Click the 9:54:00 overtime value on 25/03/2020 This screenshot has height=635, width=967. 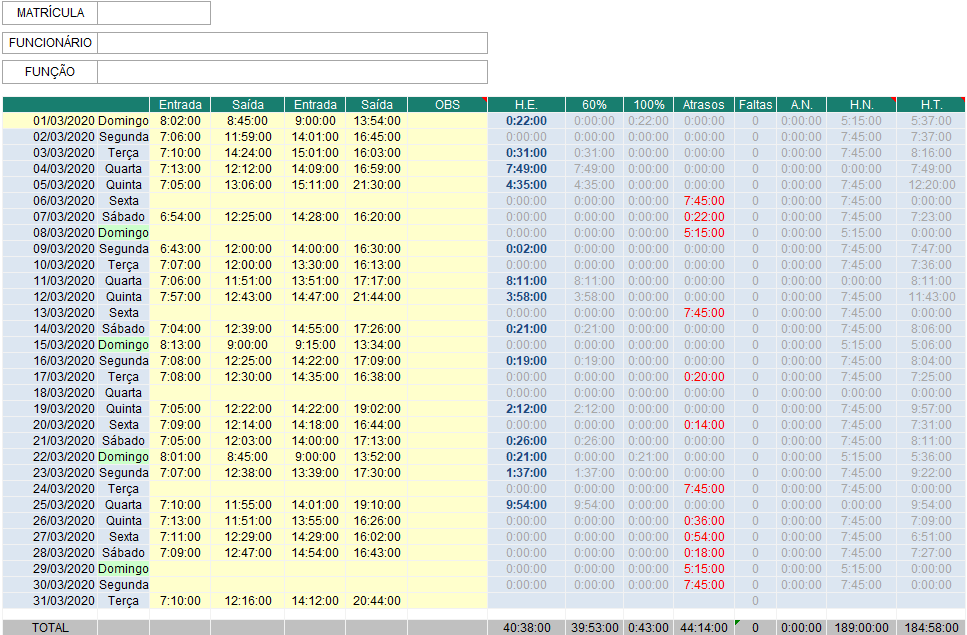pyautogui.click(x=526, y=505)
